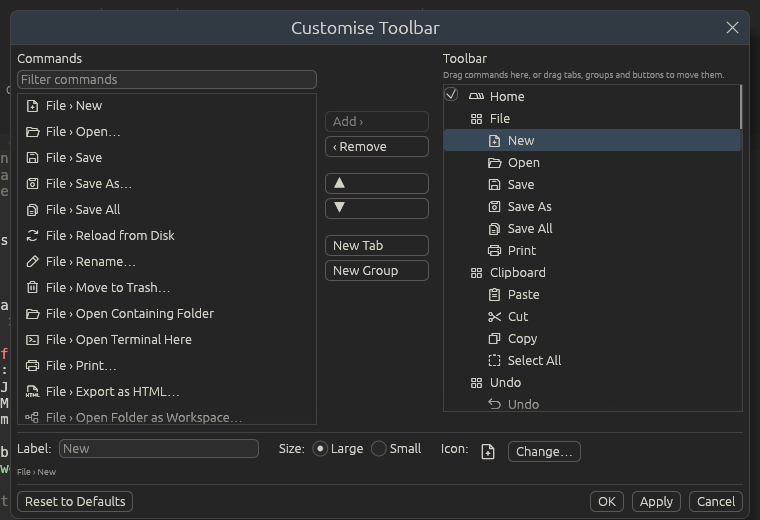Click the New Tab button
This screenshot has height=520, width=760.
tap(377, 246)
